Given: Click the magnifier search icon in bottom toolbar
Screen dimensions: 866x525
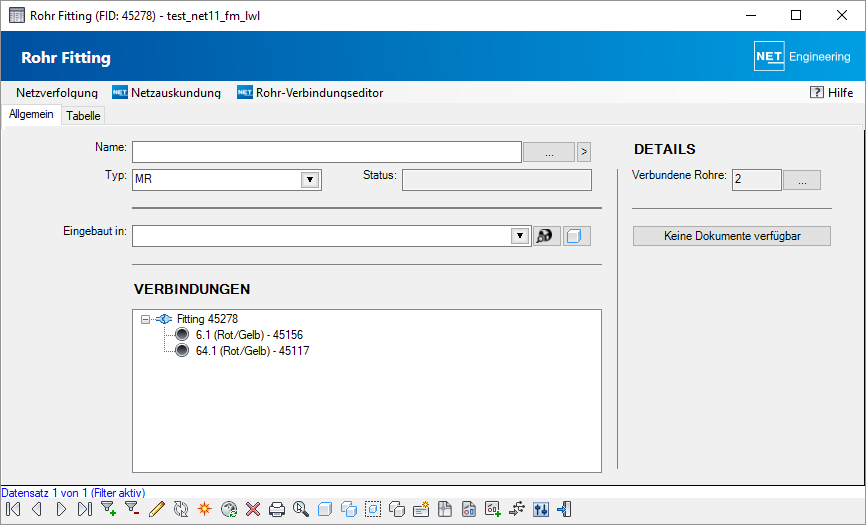Looking at the screenshot, I should (x=300, y=509).
